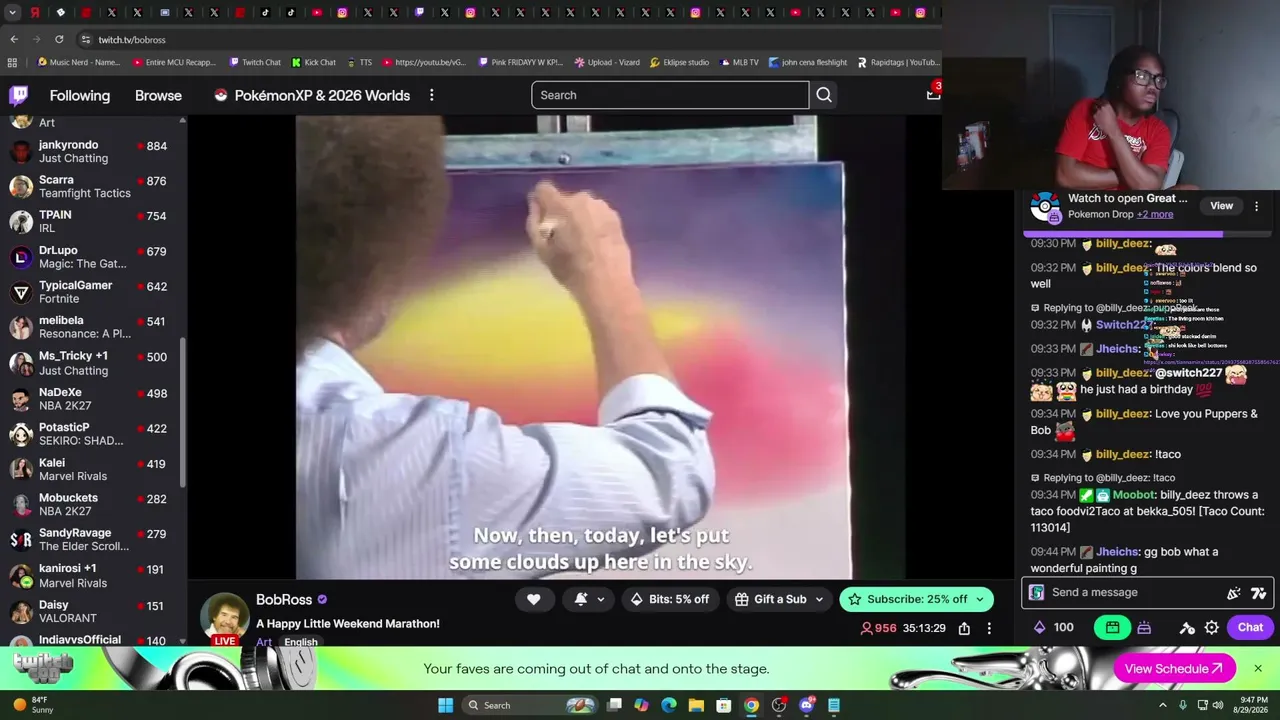Reload the page with the refresh icon

click(x=59, y=39)
